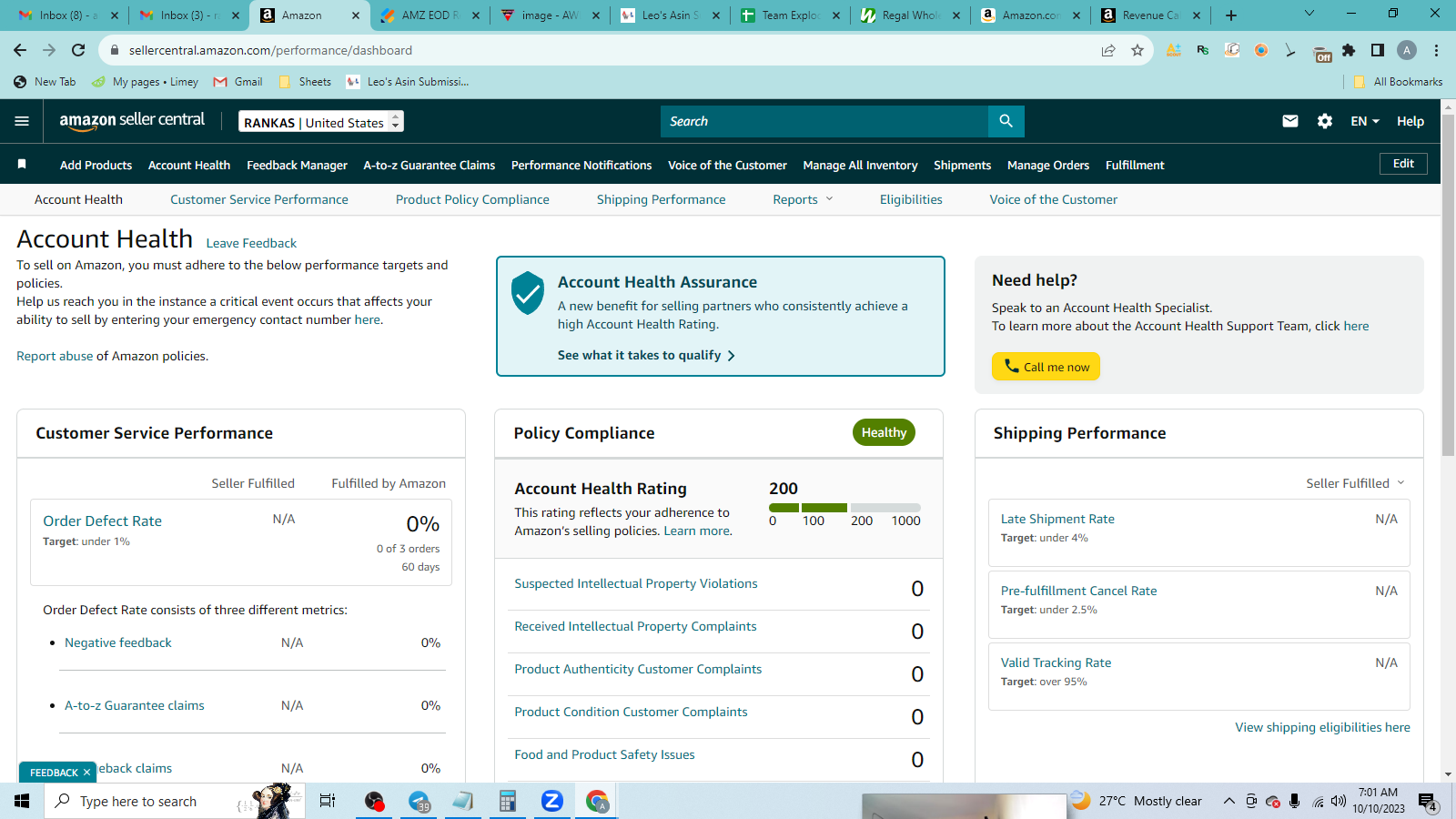This screenshot has height=819, width=1456.
Task: Open Zoom from the taskbar
Action: pyautogui.click(x=552, y=801)
